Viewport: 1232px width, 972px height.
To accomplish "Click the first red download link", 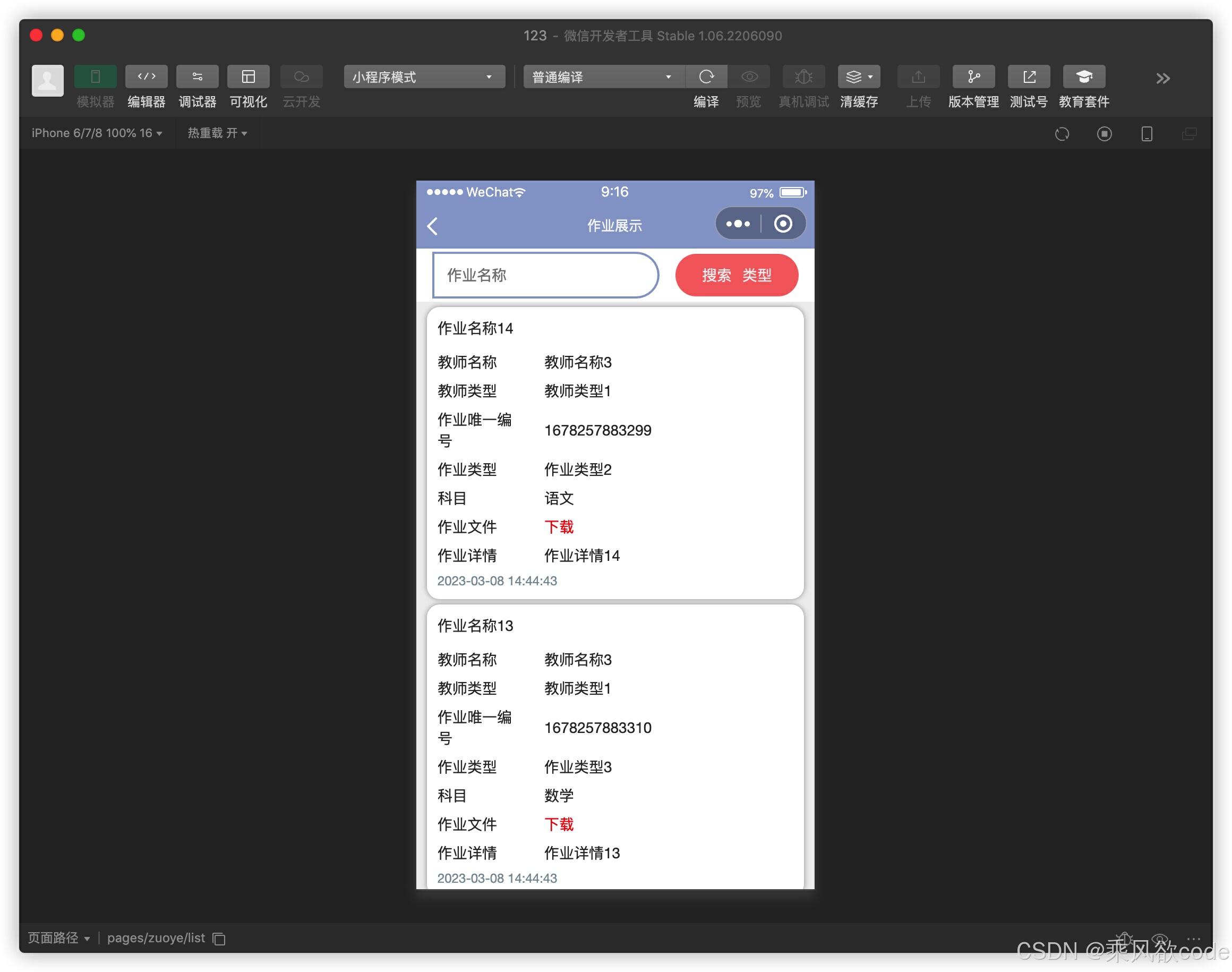I will click(x=558, y=527).
